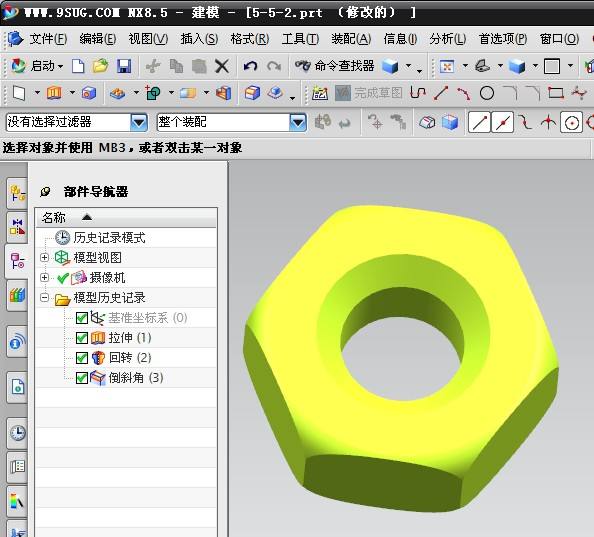This screenshot has width=594, height=537.
Task: Select the Extrude feature icon
Action: [x=54, y=93]
